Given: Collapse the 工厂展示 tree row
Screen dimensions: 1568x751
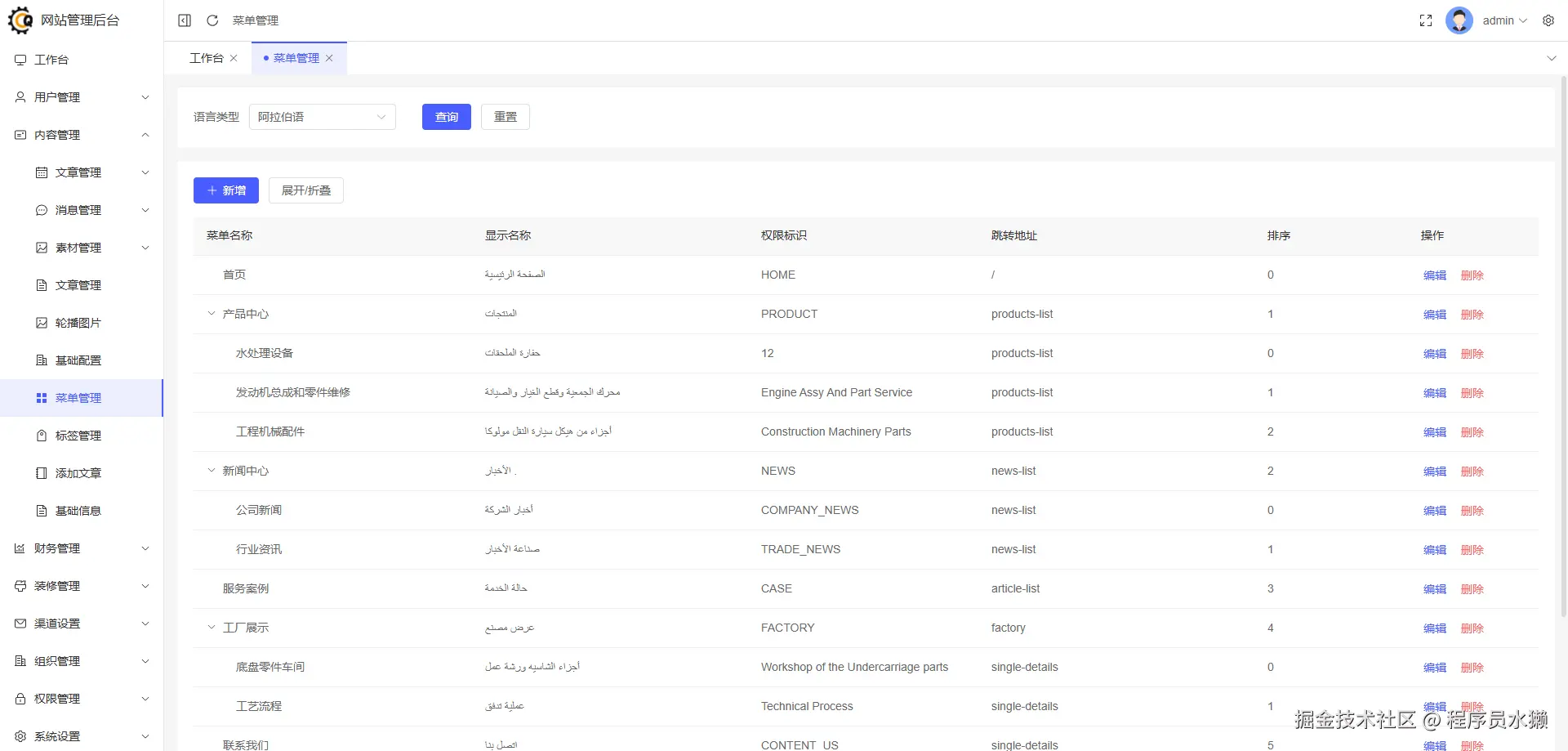Looking at the screenshot, I should click(212, 628).
